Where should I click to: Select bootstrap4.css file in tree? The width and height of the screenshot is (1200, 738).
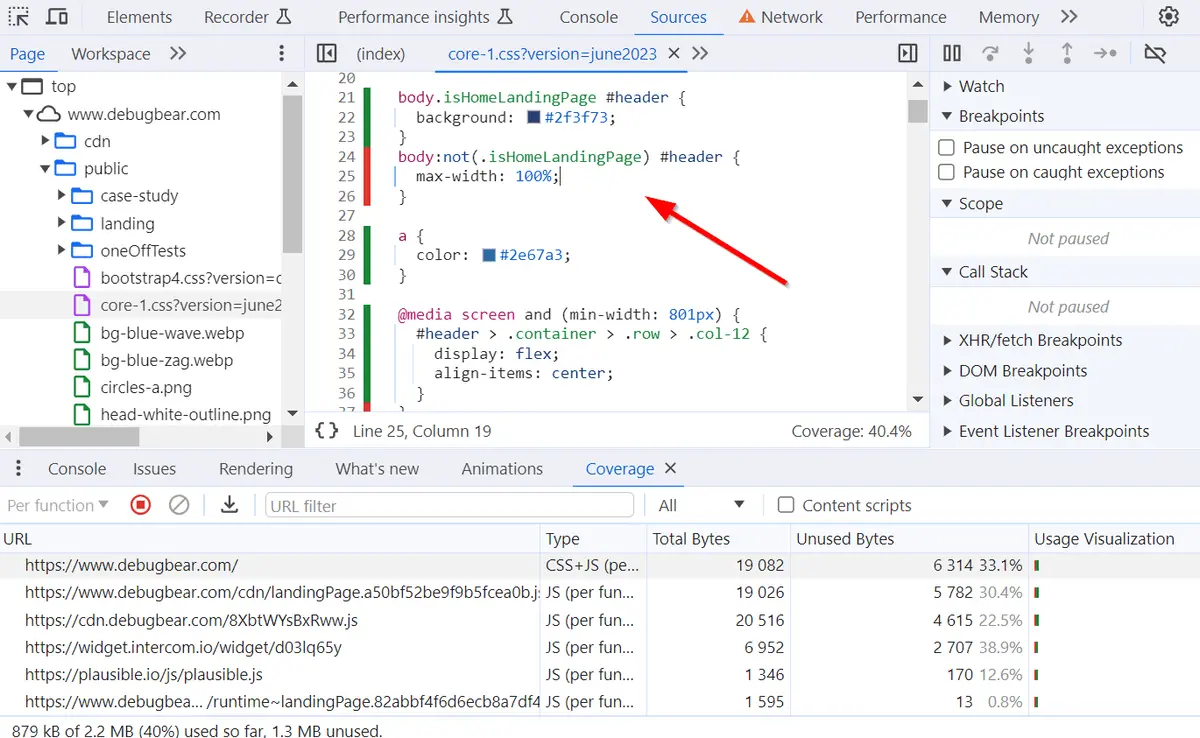[177, 278]
